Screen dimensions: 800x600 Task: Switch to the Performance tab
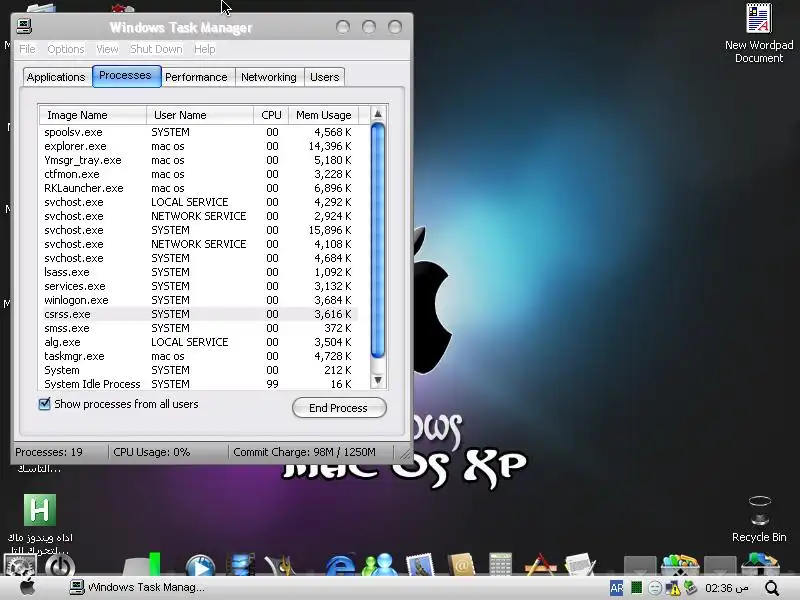[196, 77]
